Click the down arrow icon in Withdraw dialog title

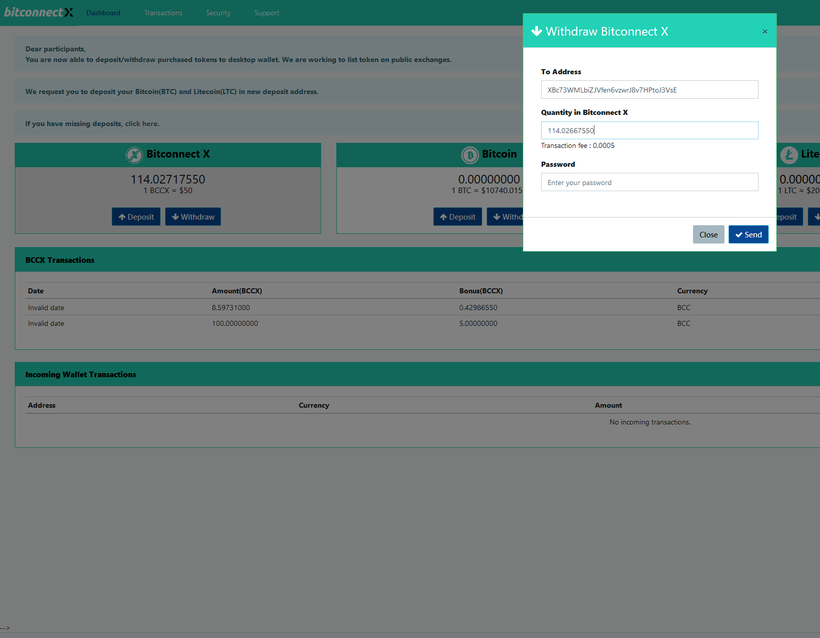click(x=536, y=31)
